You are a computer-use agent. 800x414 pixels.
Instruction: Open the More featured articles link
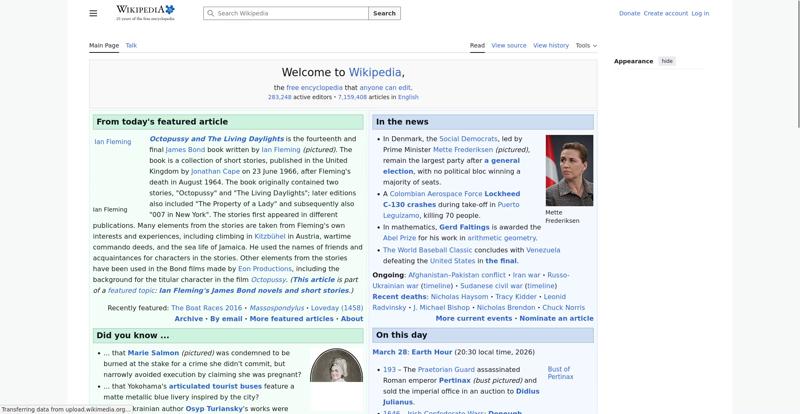coord(291,319)
